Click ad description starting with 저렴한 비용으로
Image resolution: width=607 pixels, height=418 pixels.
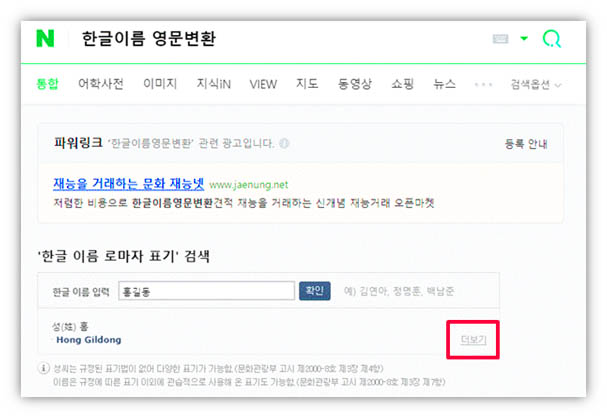pos(244,203)
